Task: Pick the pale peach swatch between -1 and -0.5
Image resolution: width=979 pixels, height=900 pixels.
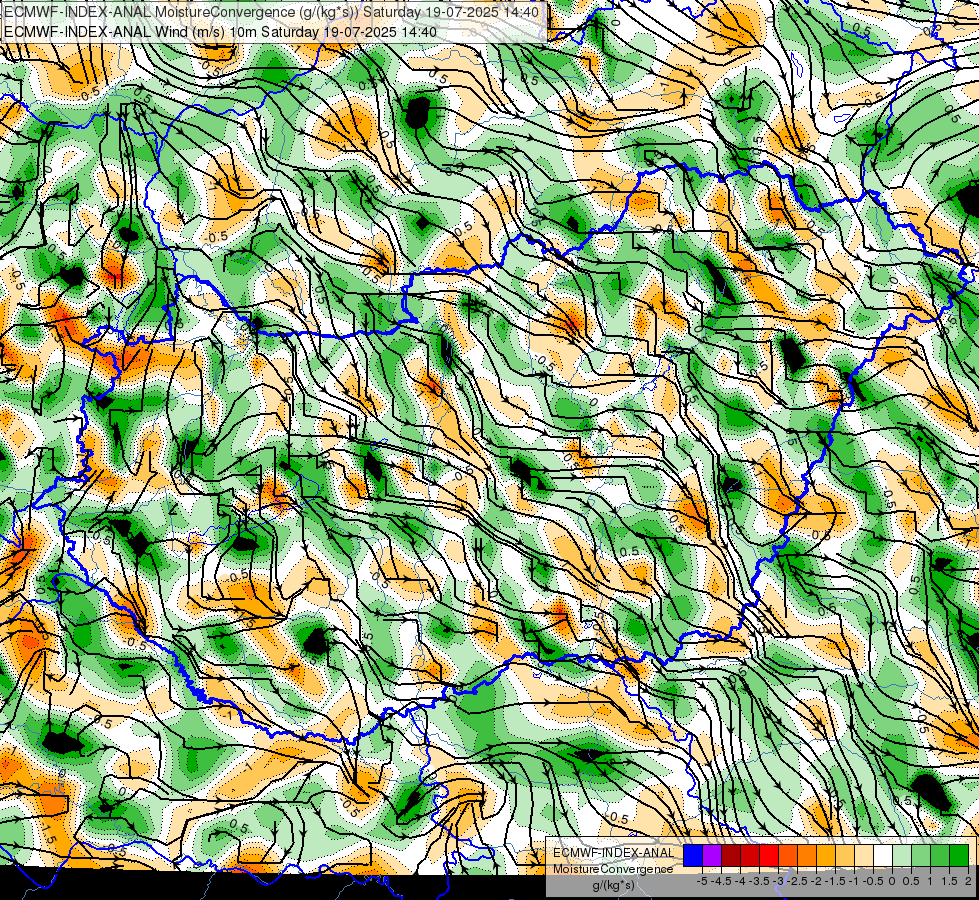Action: (x=864, y=855)
